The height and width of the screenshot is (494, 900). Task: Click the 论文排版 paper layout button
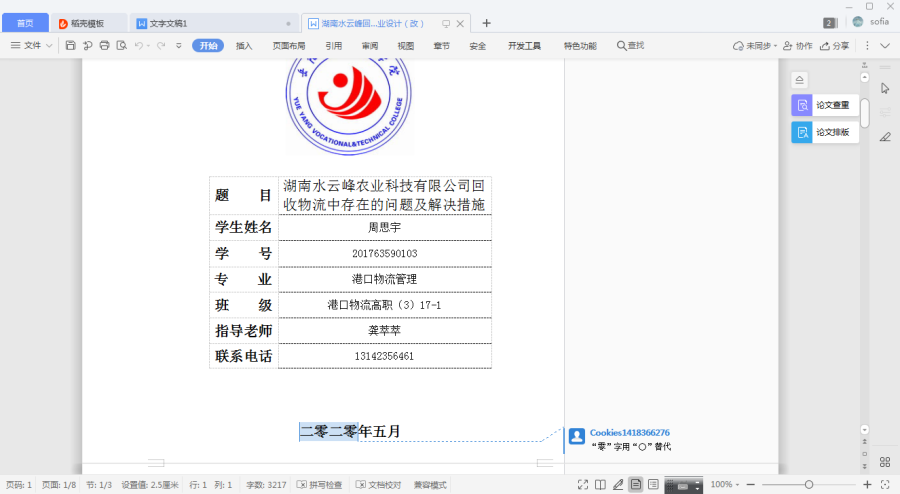coord(825,132)
